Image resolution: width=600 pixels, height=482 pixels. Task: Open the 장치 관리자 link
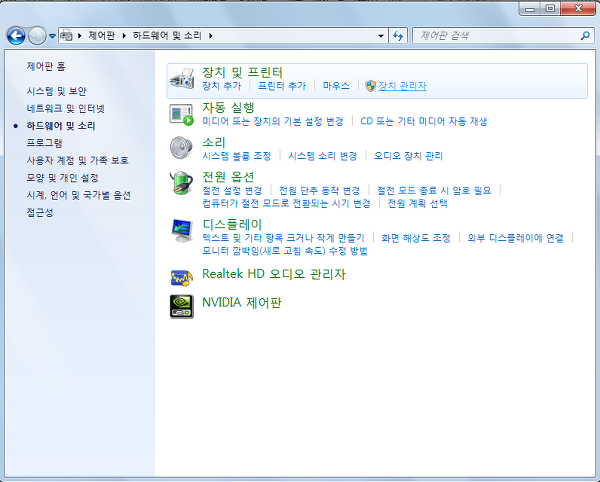pos(402,86)
